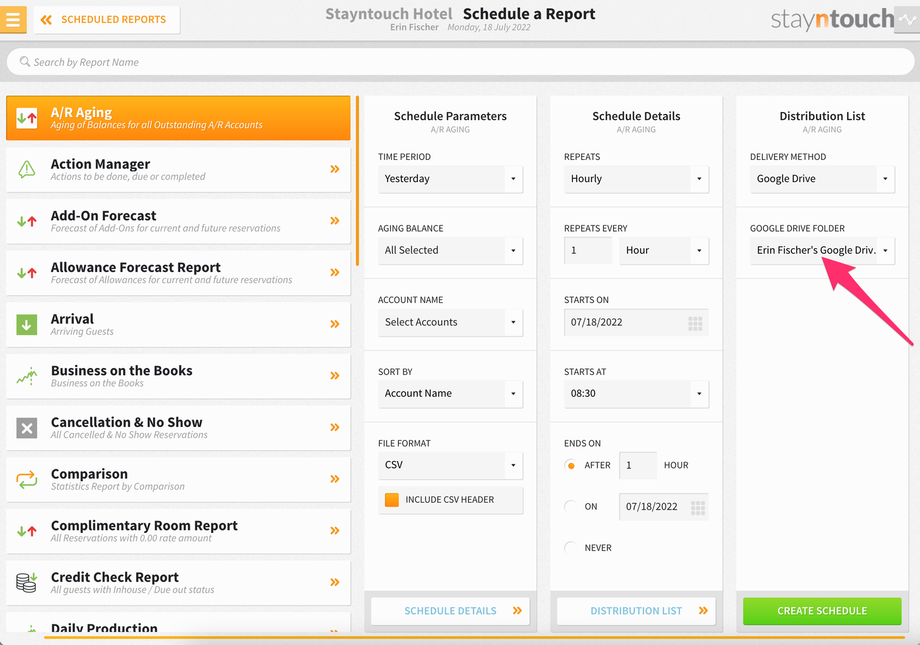Screen dimensions: 920x645
Task: Click the orange report list scrollbar
Action: (x=357, y=182)
